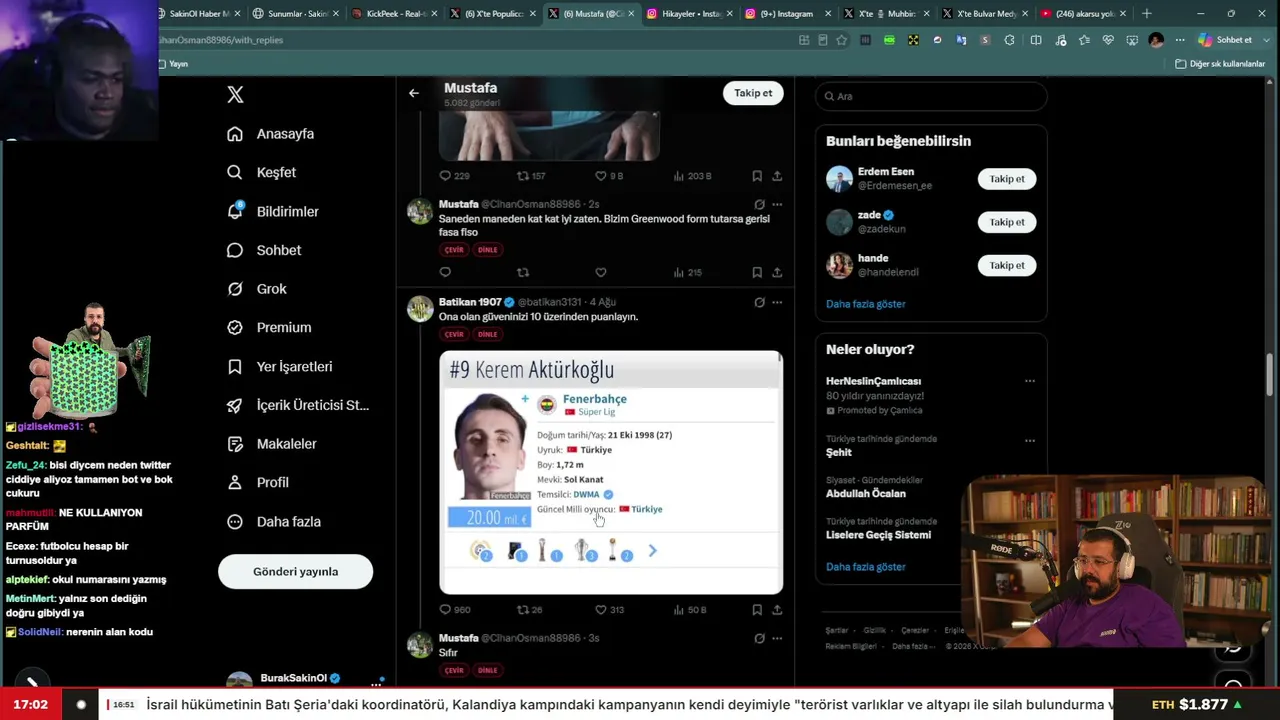Open more options for Şehit trend
This screenshot has width=1280, height=720.
click(1030, 440)
